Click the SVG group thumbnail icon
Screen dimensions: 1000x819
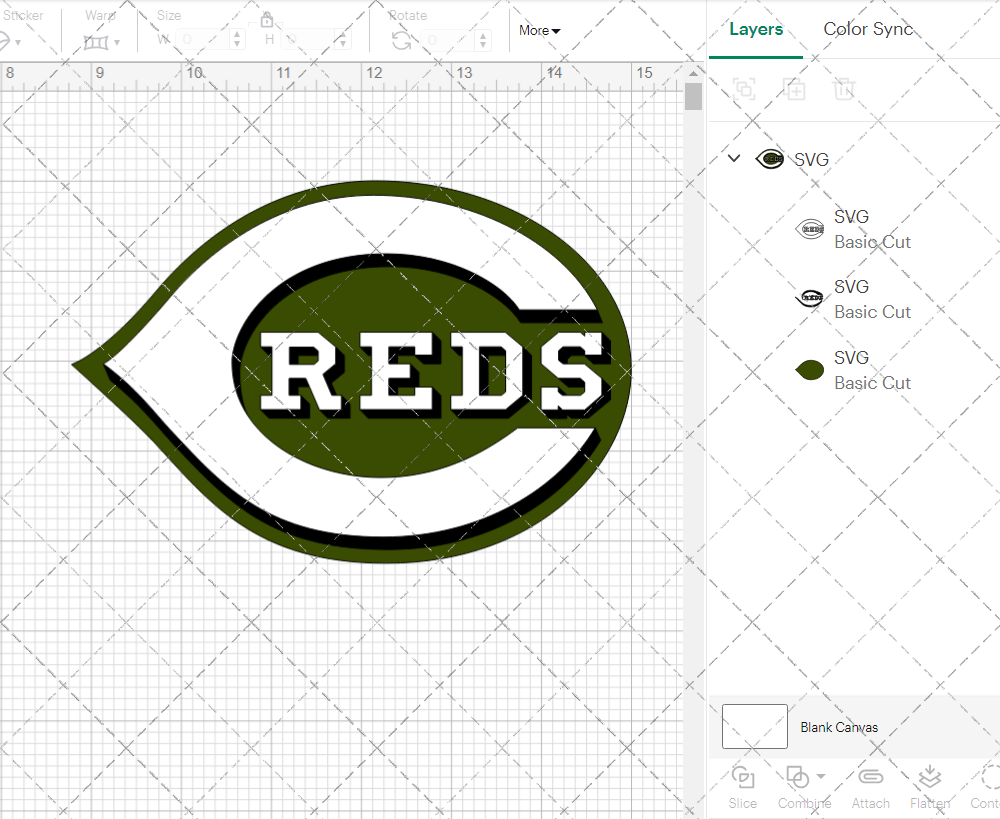770,159
